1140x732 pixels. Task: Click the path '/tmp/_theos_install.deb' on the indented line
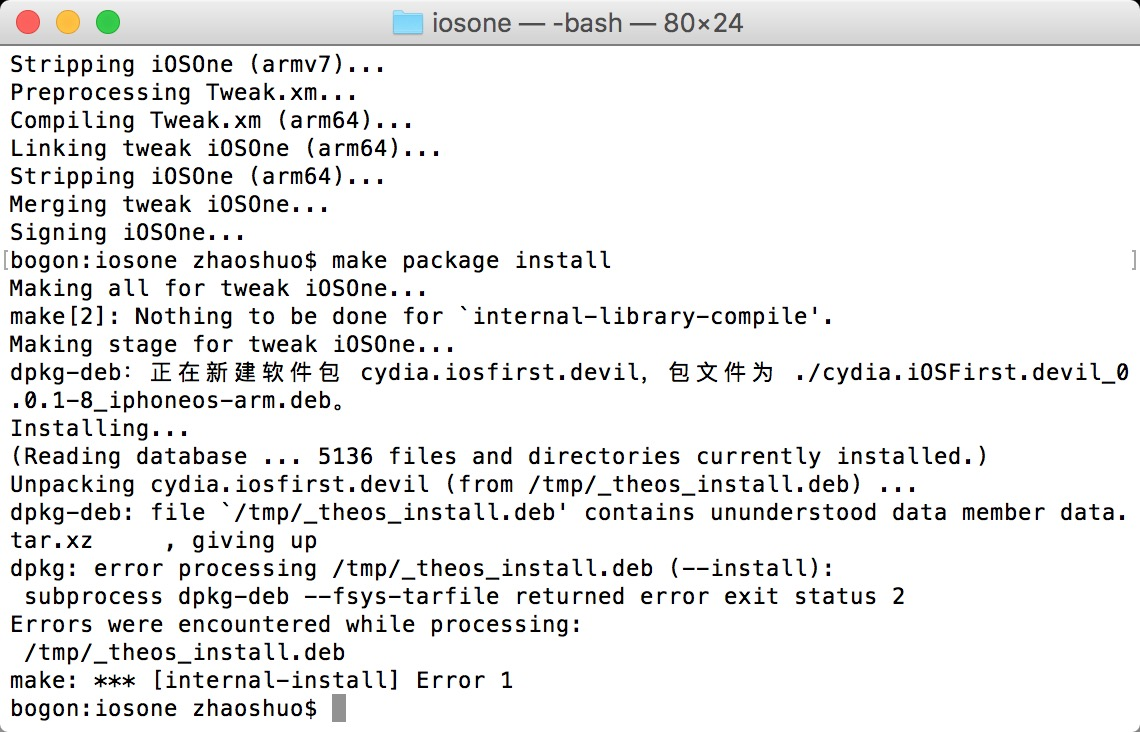tap(185, 652)
